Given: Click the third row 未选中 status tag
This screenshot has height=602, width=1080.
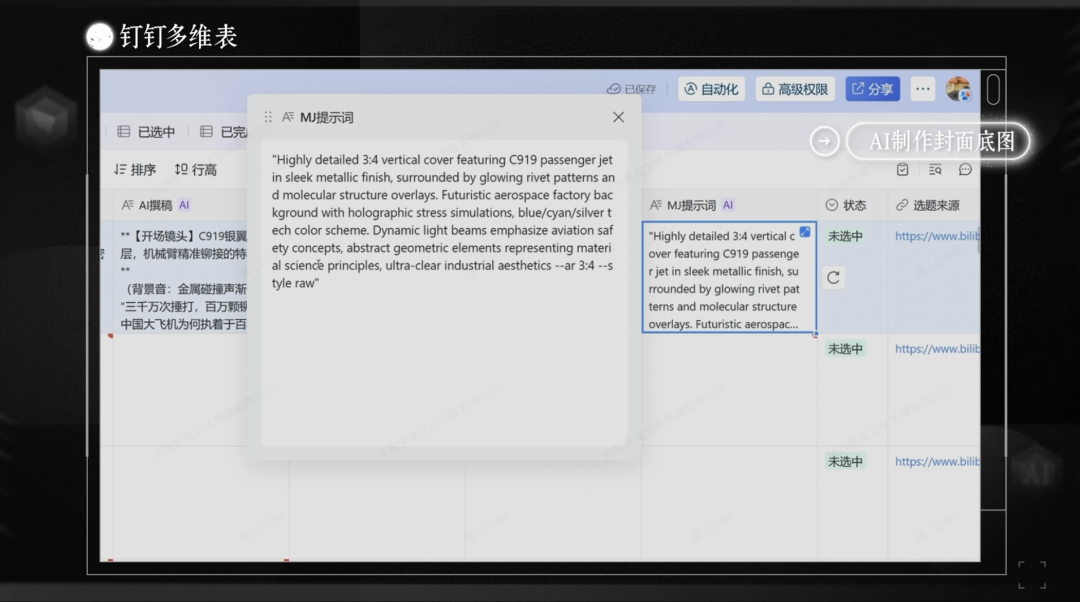Looking at the screenshot, I should point(845,461).
